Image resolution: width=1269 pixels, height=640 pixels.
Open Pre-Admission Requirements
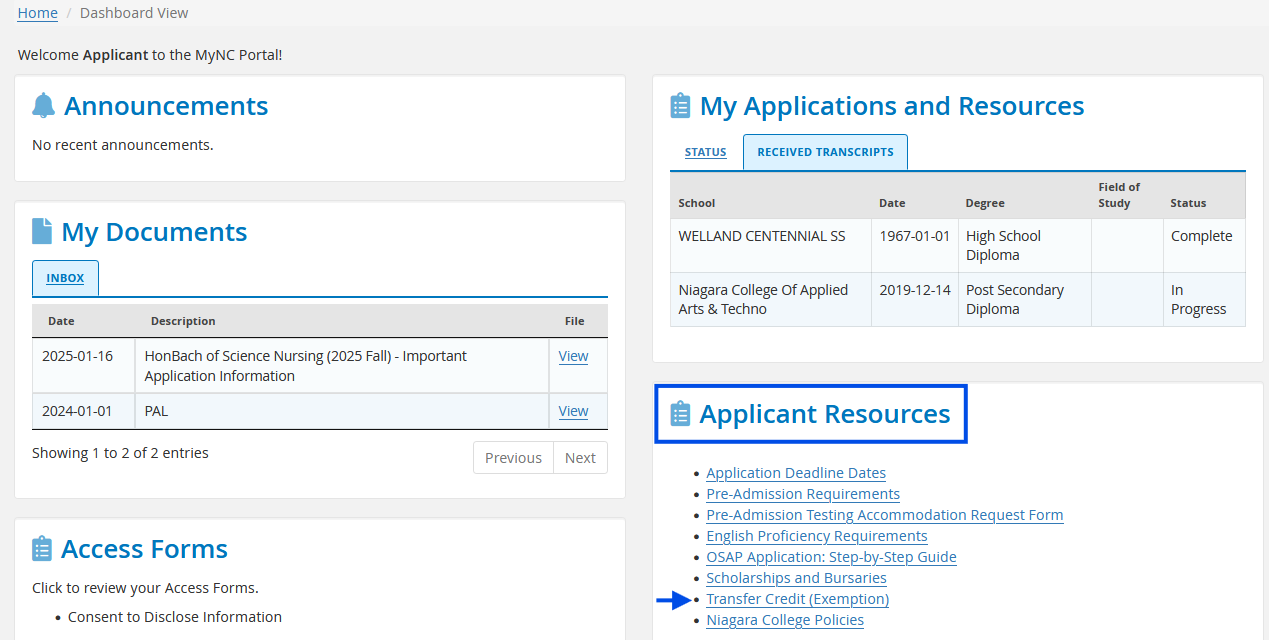point(802,493)
